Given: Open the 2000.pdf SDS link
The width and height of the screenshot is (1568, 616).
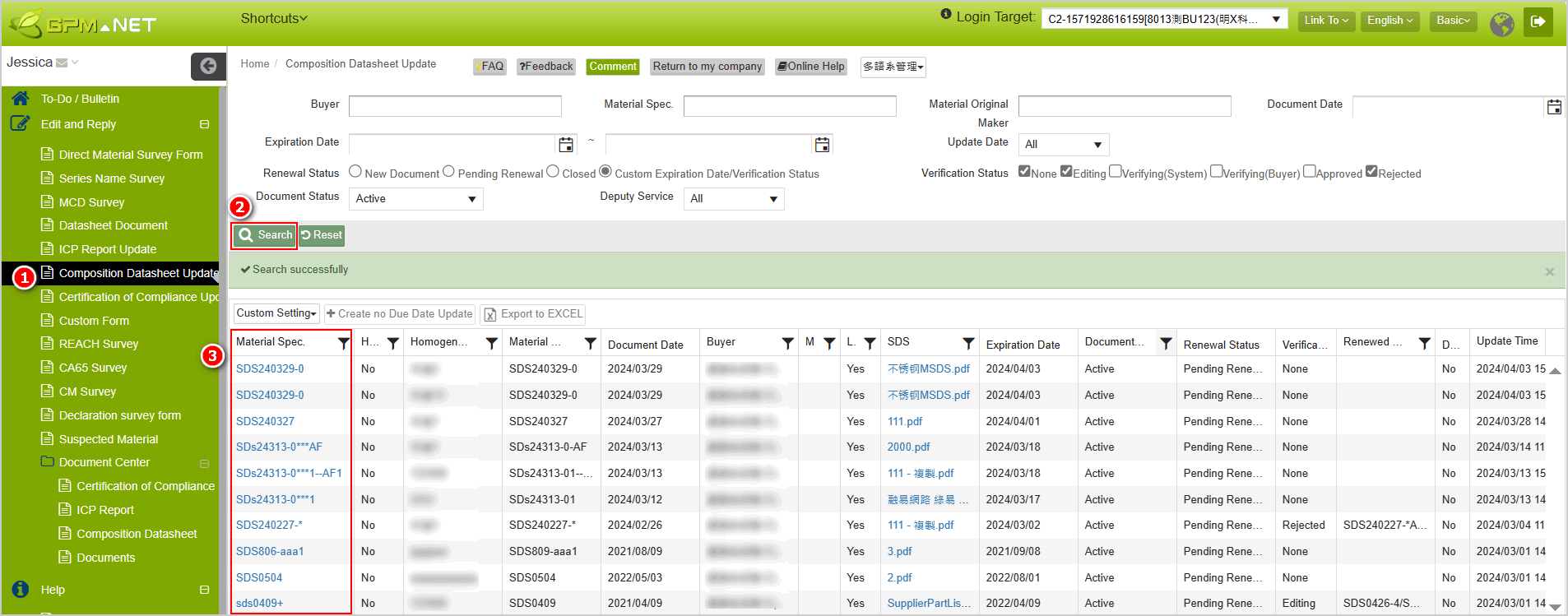Looking at the screenshot, I should pos(908,447).
